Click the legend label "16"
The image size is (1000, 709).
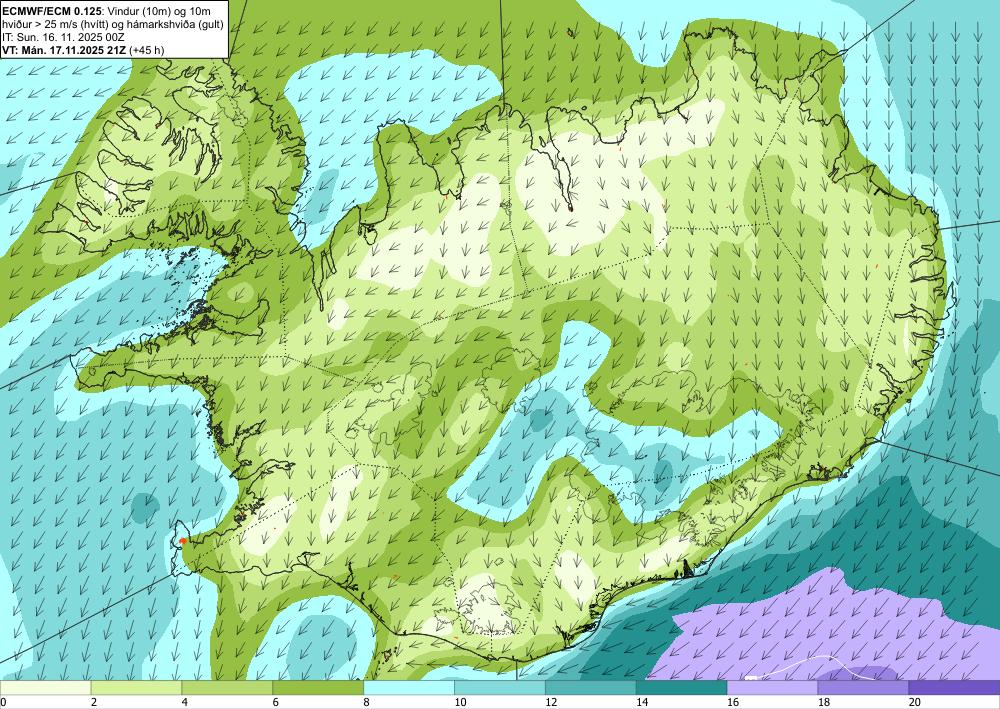coord(733,703)
